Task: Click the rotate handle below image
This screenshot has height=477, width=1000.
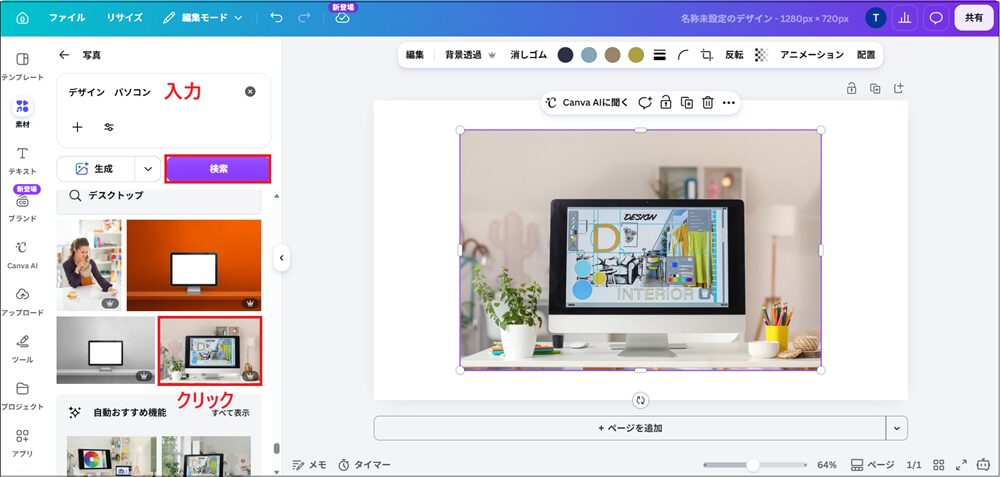Action: click(640, 400)
